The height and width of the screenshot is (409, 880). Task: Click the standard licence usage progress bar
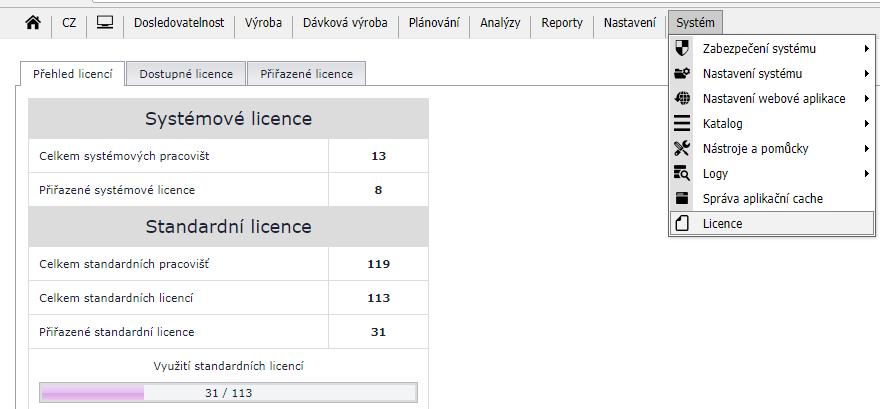click(228, 392)
